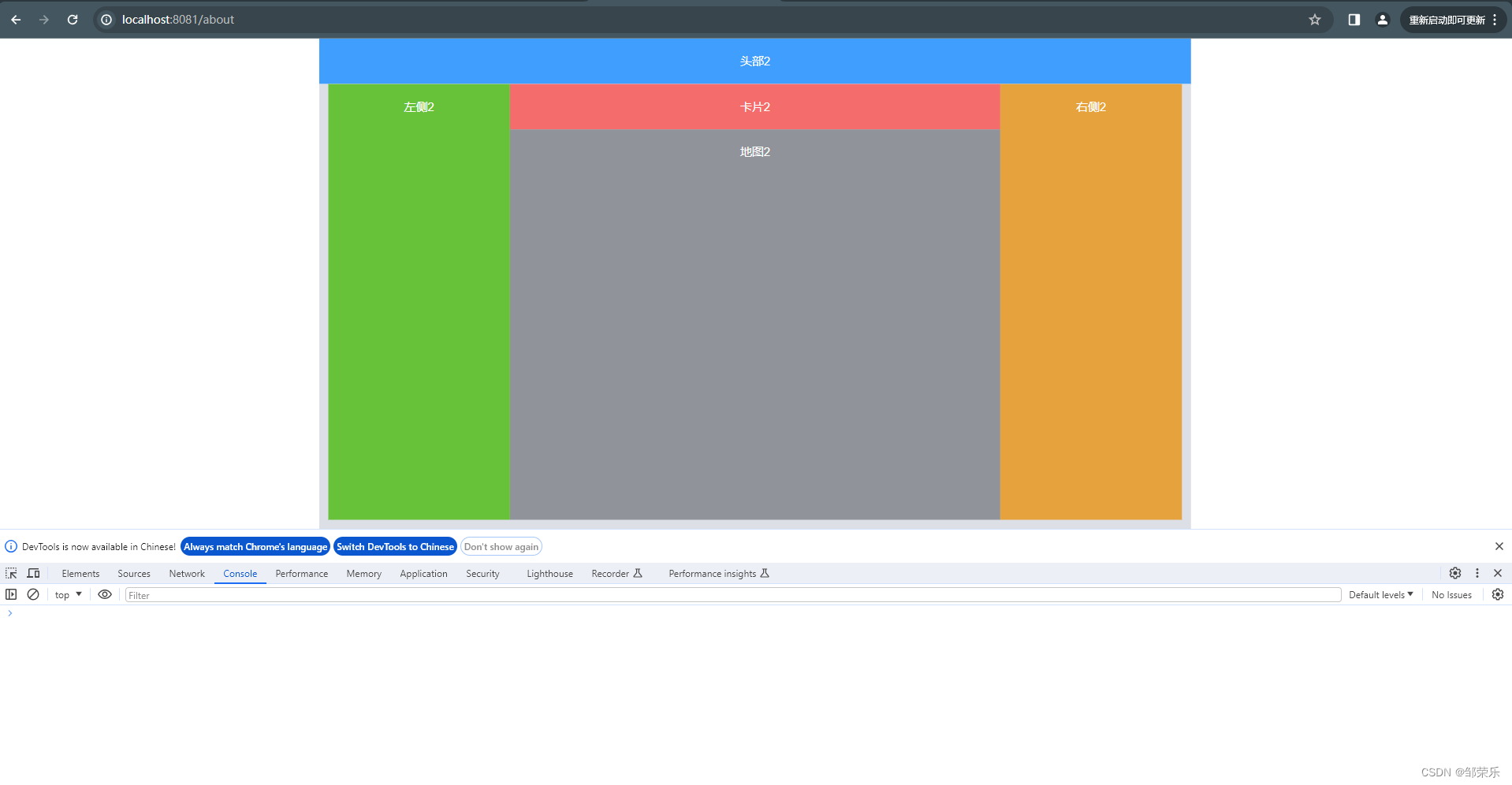Open the Network tab
1512x785 pixels.
187,574
